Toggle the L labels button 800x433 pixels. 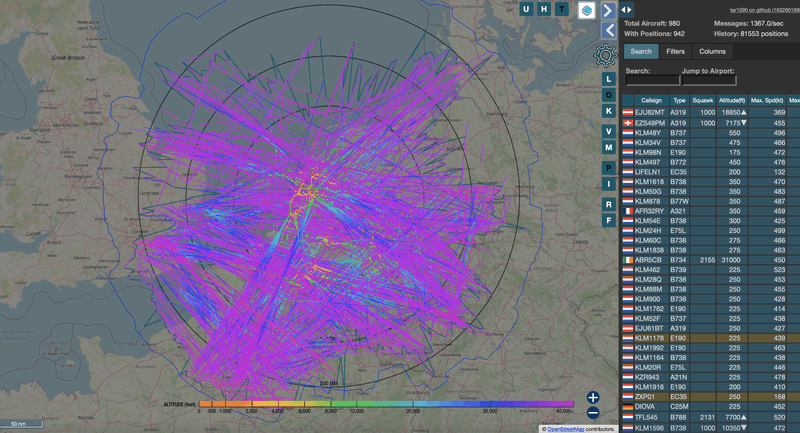point(608,79)
